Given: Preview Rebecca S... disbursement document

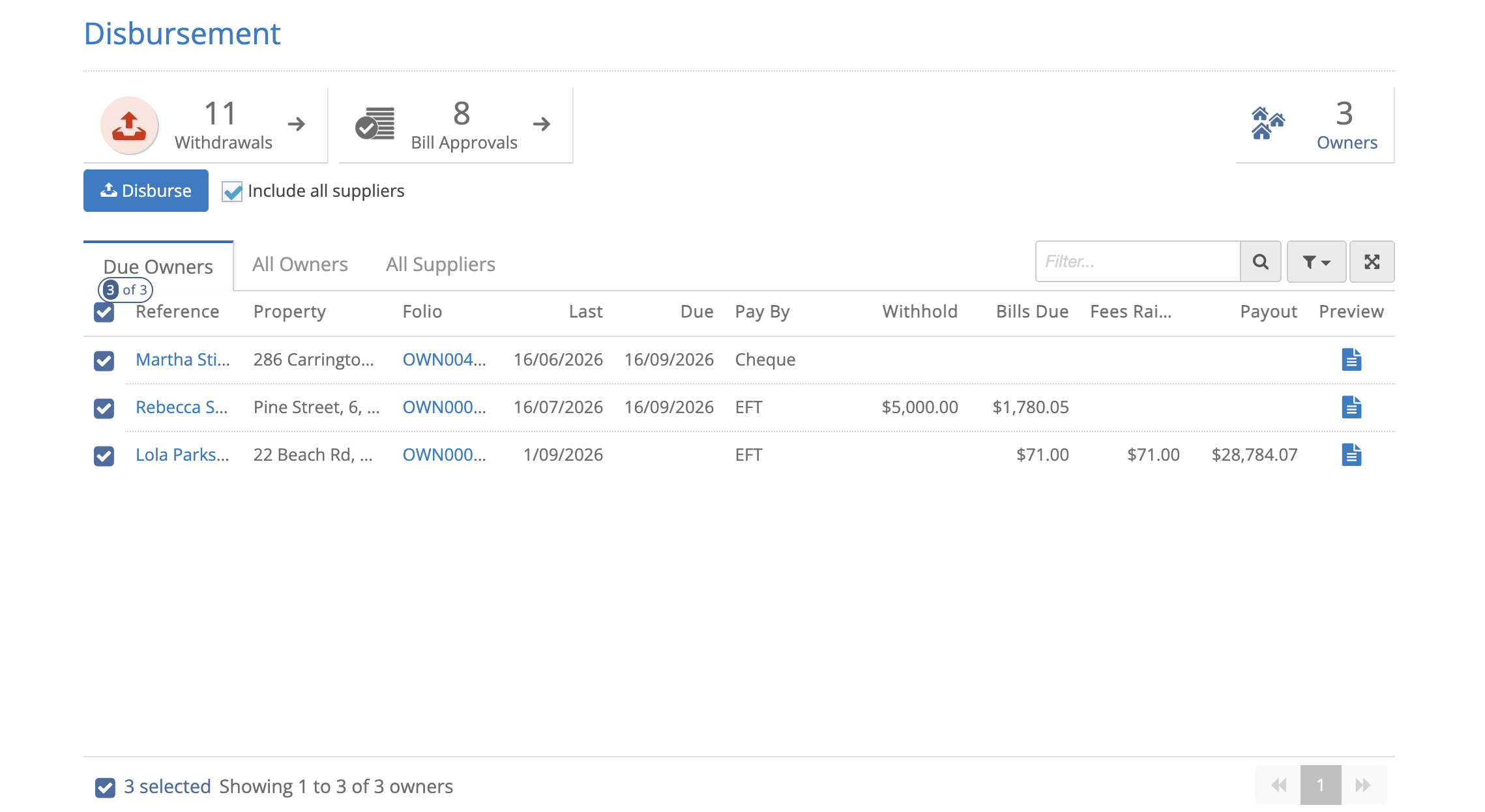Looking at the screenshot, I should point(1351,407).
